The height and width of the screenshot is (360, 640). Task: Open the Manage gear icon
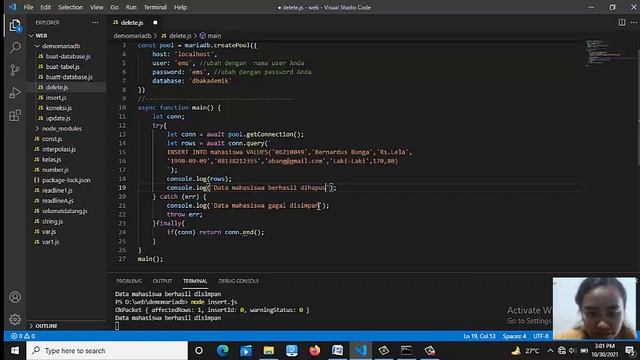tap(15, 319)
